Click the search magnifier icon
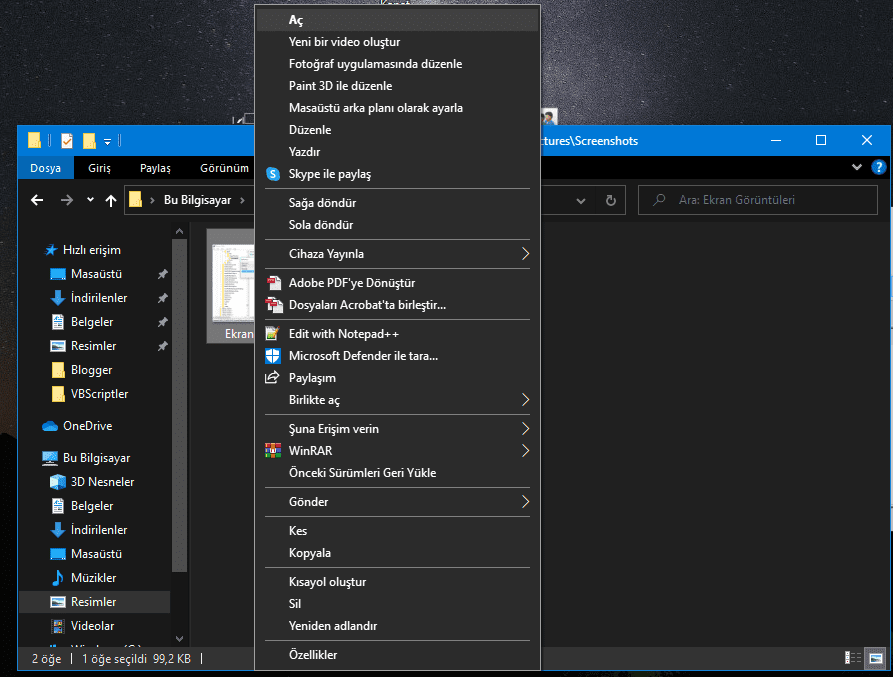The width and height of the screenshot is (893, 677). point(659,200)
